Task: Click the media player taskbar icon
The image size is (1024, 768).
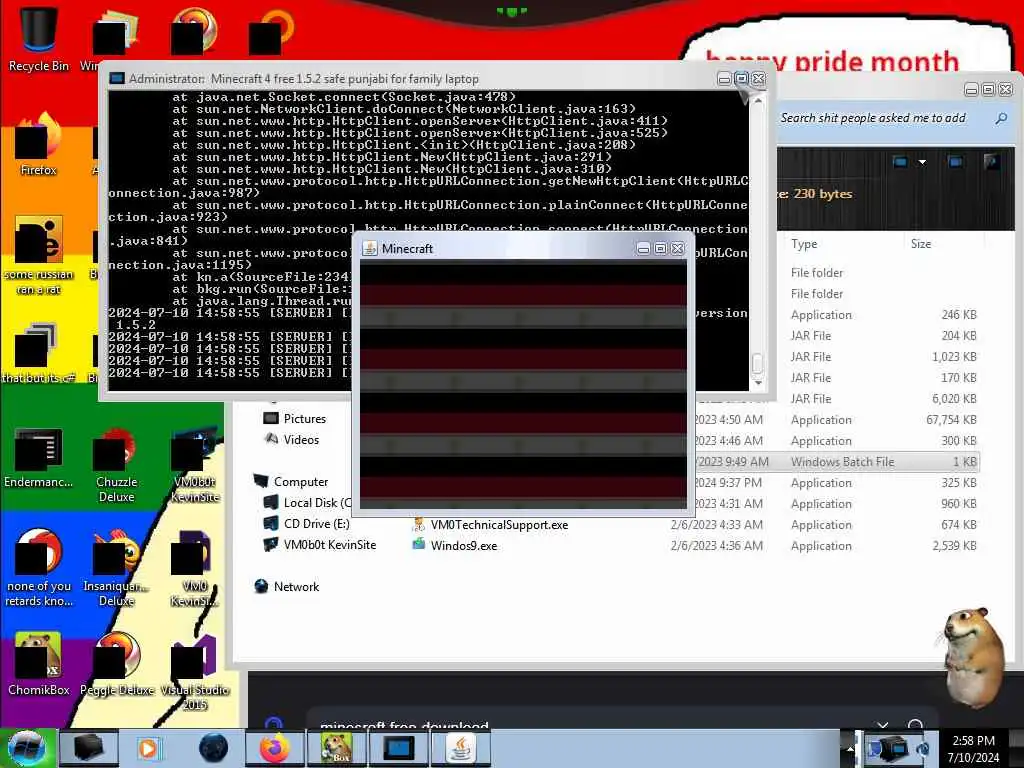Action: (148, 748)
